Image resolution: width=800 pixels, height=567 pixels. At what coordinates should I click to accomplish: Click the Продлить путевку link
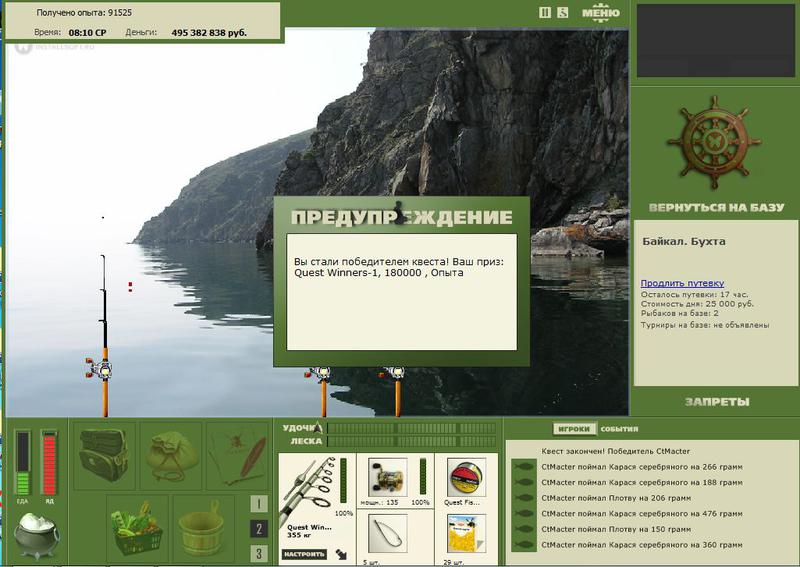coord(682,283)
